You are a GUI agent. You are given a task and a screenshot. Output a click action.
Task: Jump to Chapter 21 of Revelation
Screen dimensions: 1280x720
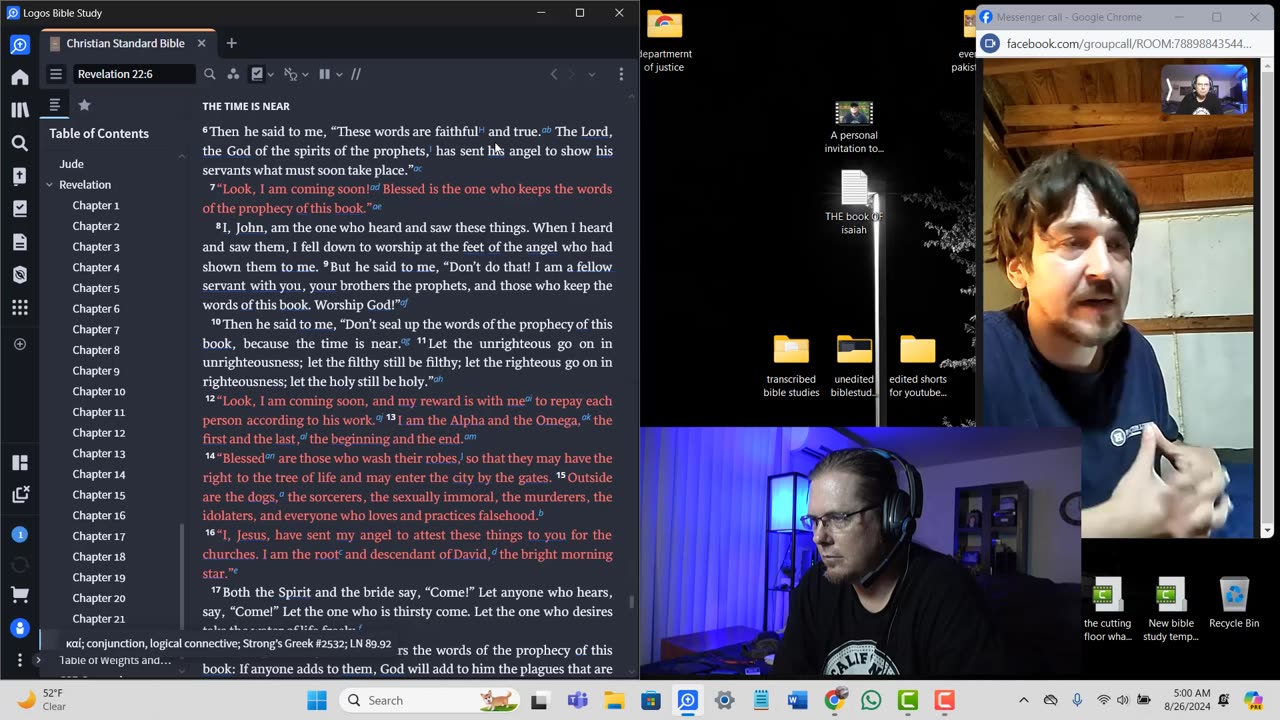99,619
